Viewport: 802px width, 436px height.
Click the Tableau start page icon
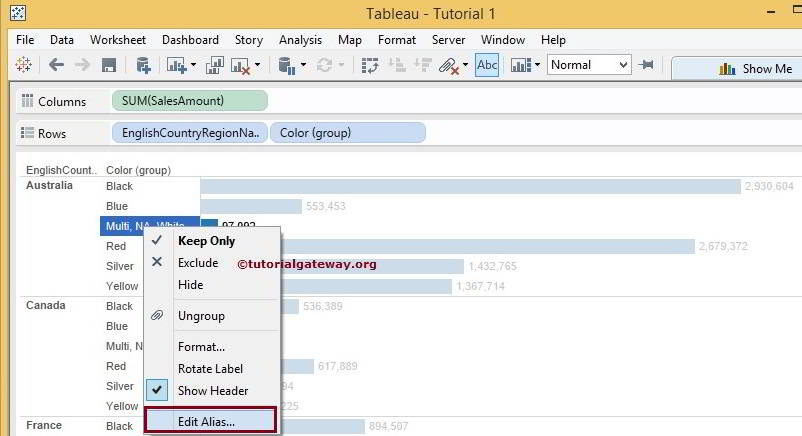[x=23, y=65]
